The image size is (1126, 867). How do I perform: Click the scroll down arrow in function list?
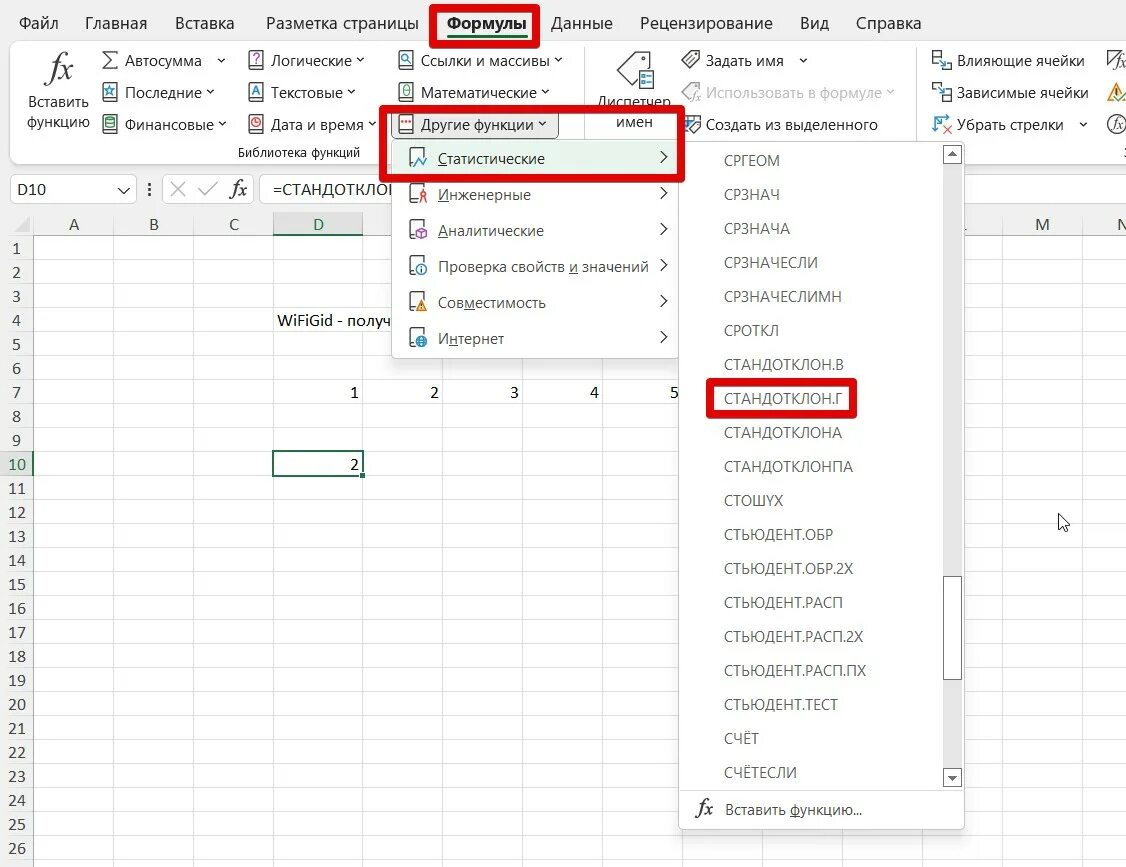[952, 777]
